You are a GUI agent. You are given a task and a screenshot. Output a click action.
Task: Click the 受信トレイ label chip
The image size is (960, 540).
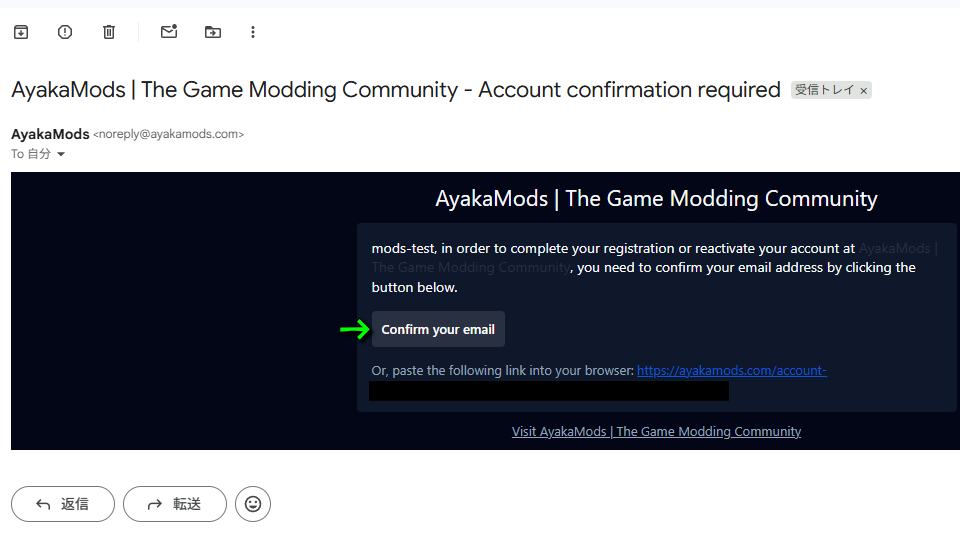tap(824, 90)
